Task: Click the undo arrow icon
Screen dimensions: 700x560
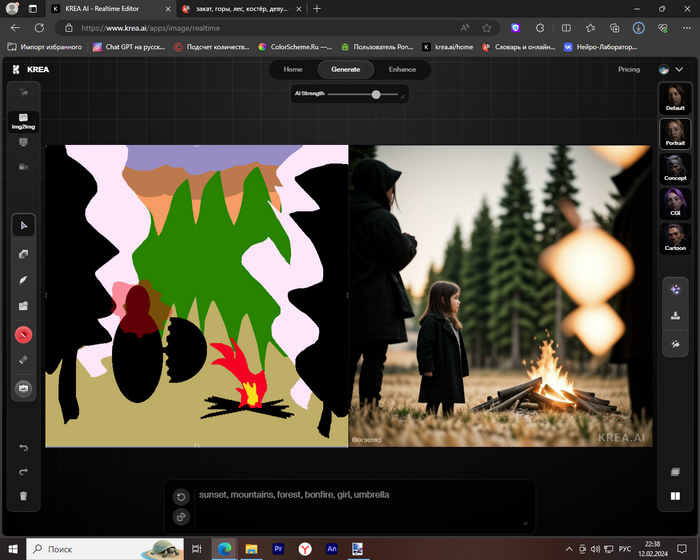Action: pyautogui.click(x=24, y=447)
